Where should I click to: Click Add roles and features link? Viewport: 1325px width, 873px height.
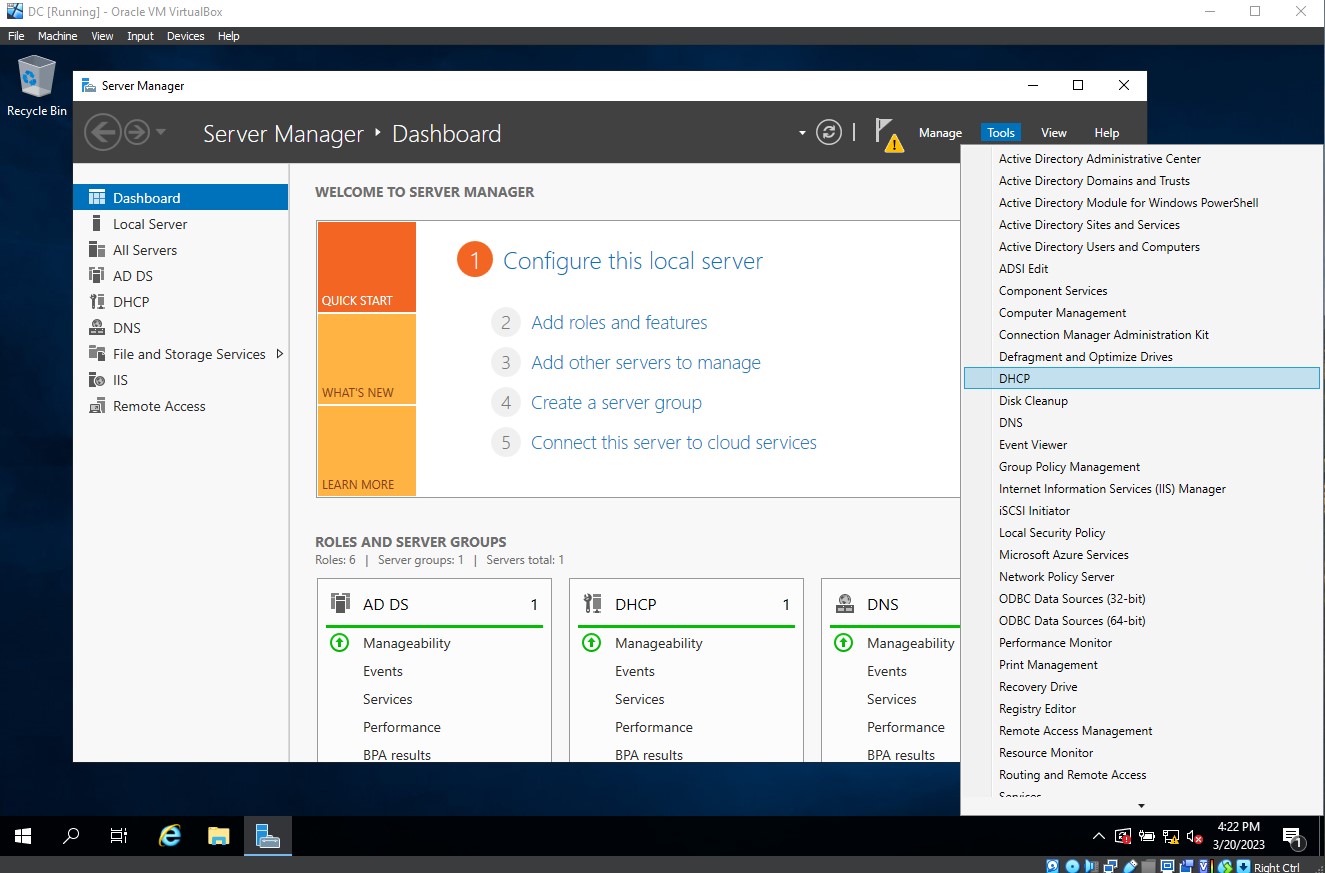coord(619,323)
